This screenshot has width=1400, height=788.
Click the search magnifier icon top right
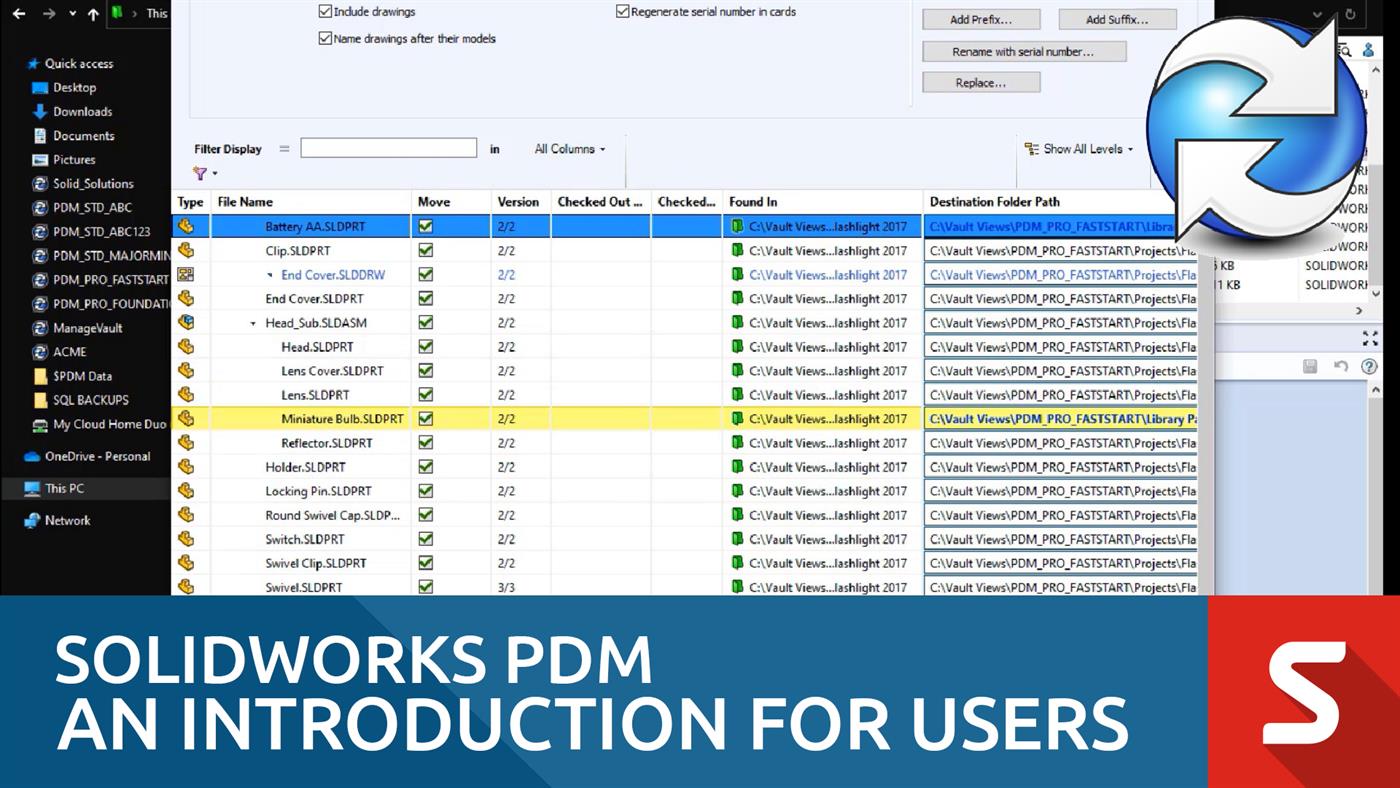(x=1345, y=48)
